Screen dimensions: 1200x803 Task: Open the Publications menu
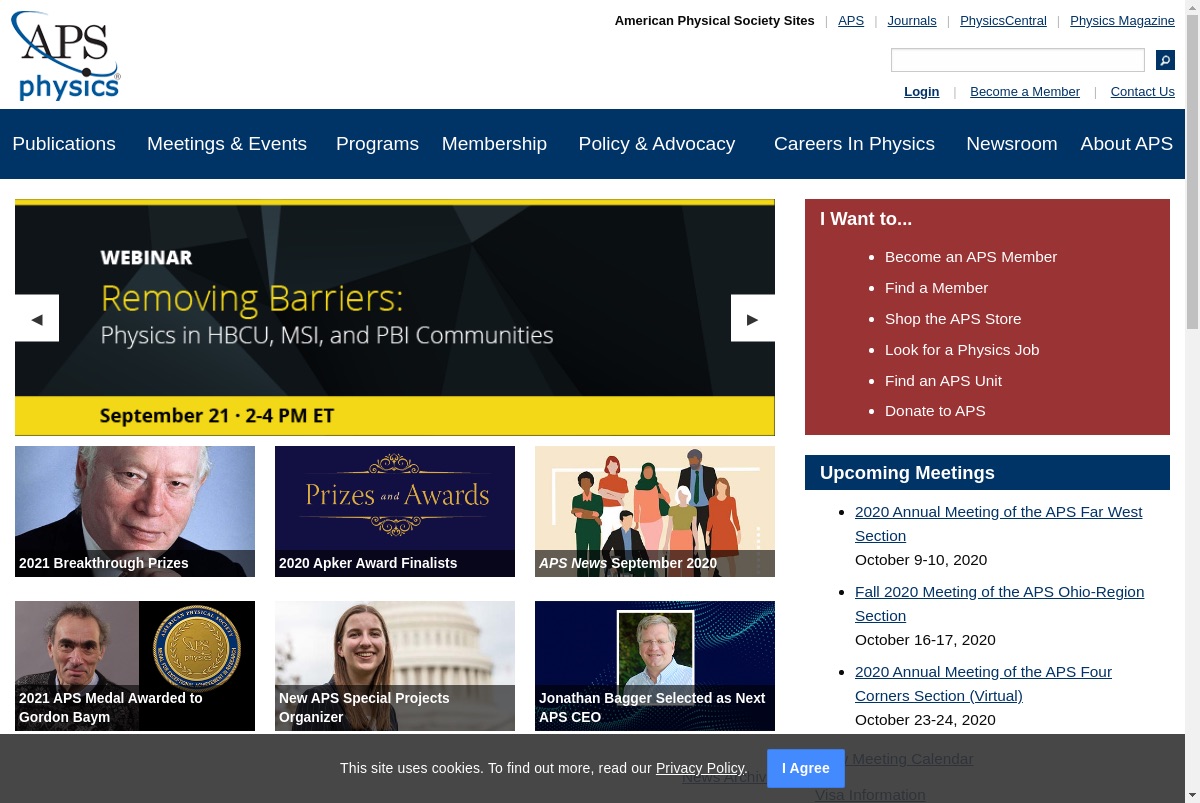pyautogui.click(x=64, y=144)
